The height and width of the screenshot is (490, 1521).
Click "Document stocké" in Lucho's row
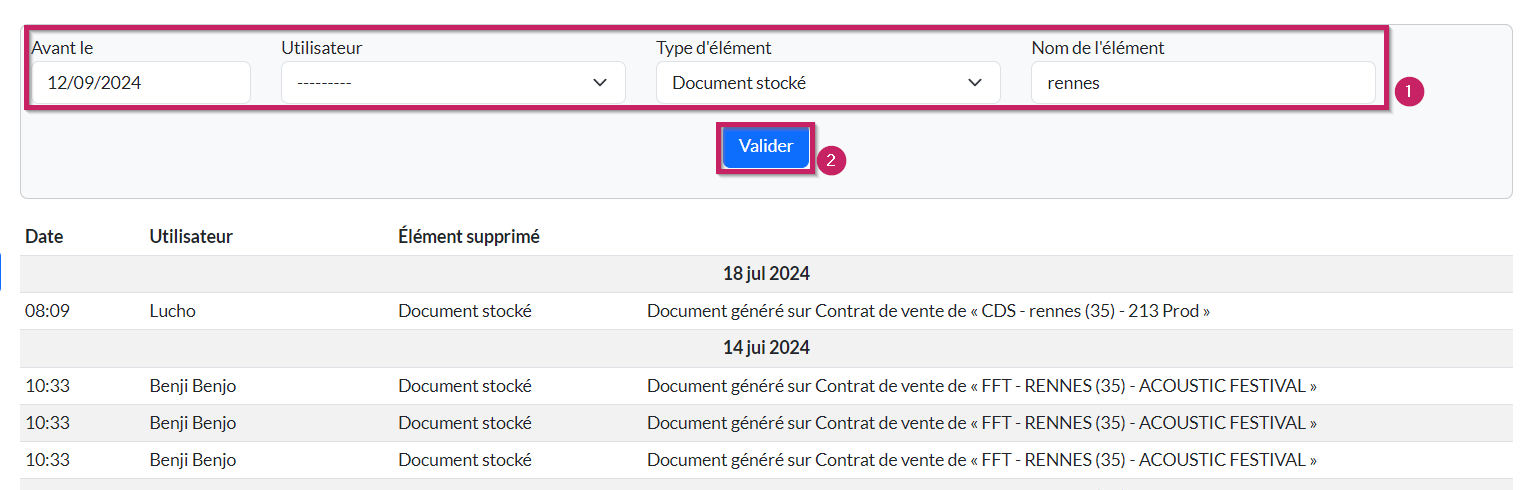click(x=464, y=311)
